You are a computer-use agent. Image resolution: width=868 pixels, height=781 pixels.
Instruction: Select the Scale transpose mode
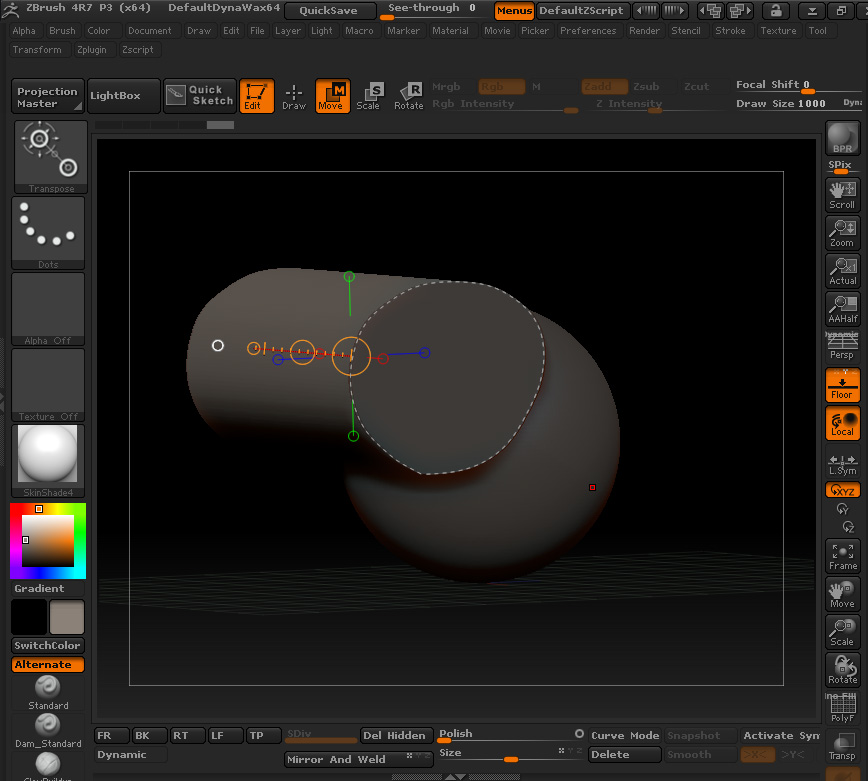tap(370, 96)
